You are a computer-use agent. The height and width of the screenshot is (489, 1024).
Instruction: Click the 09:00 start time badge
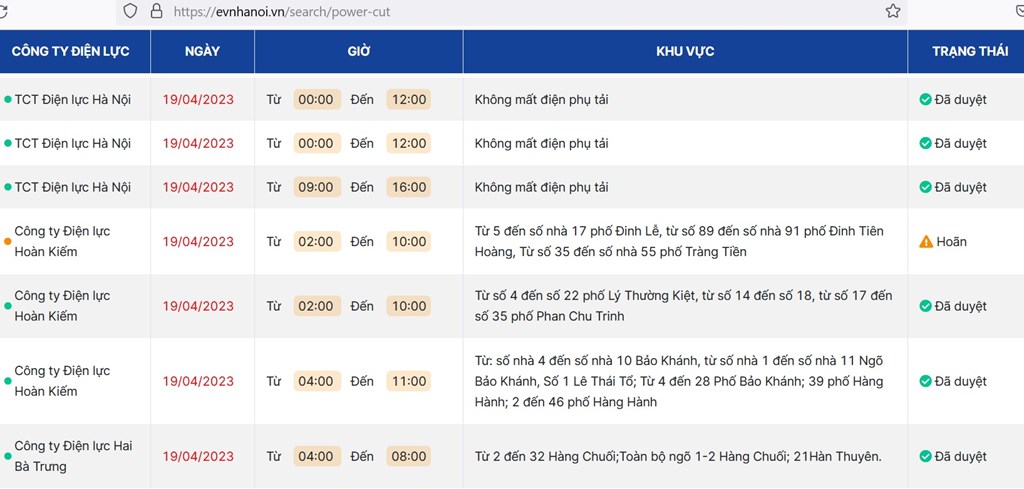point(317,187)
